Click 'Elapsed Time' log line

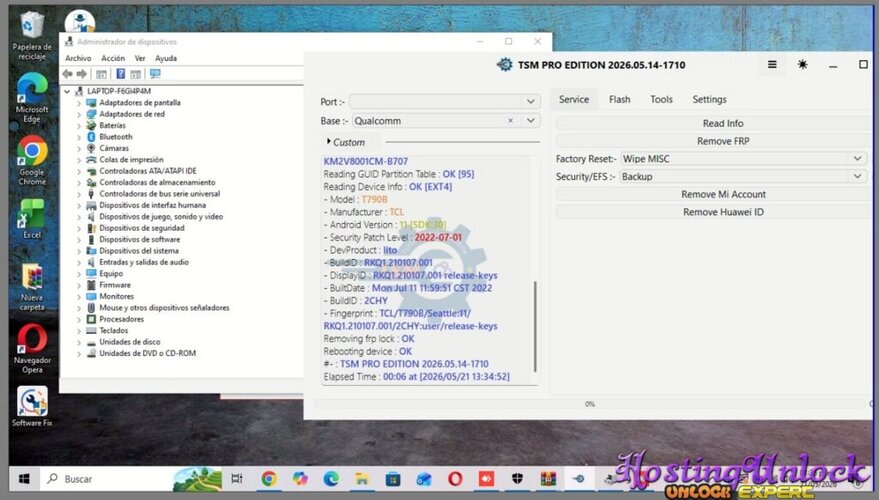(x=417, y=377)
